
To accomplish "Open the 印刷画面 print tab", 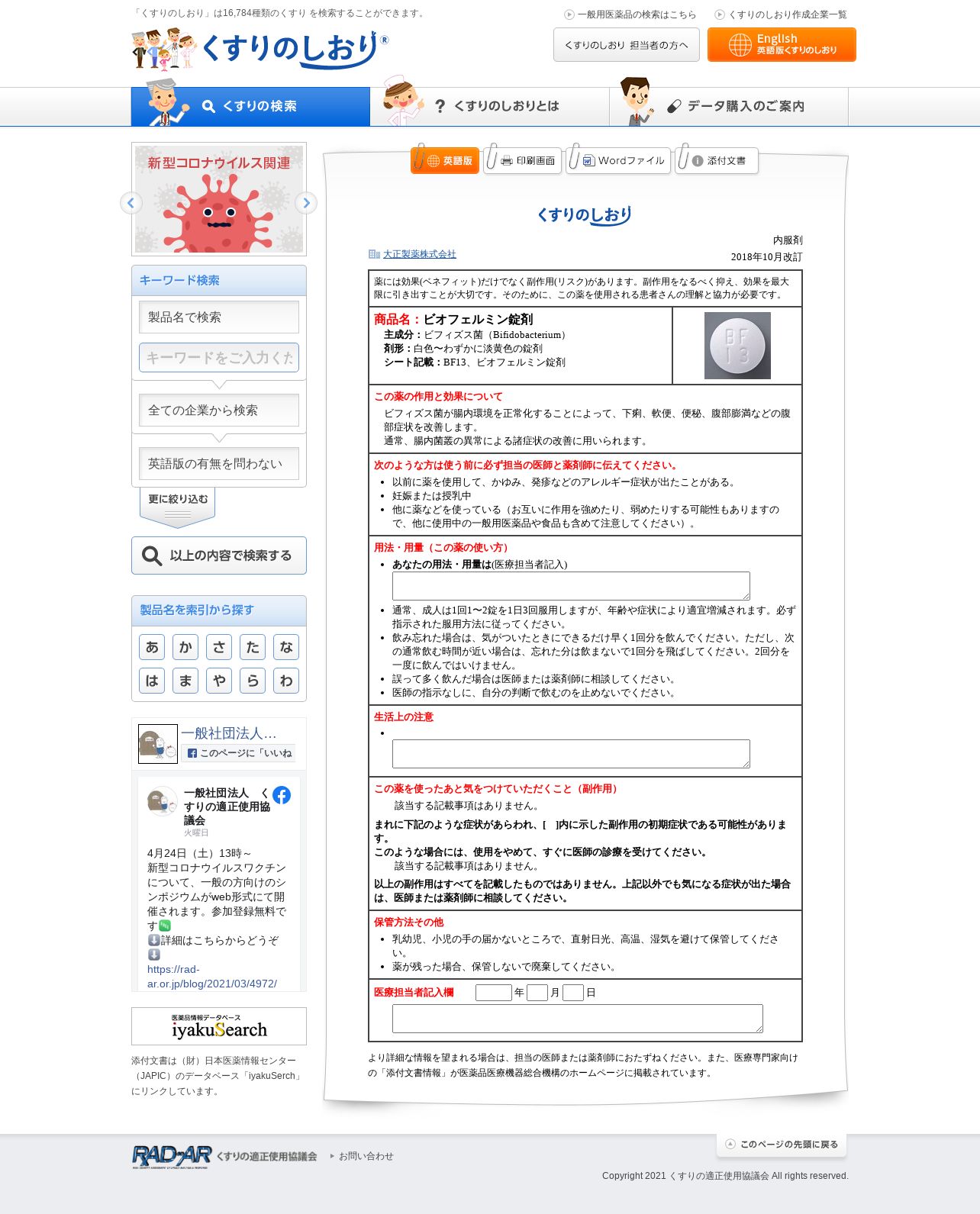I will 523,160.
